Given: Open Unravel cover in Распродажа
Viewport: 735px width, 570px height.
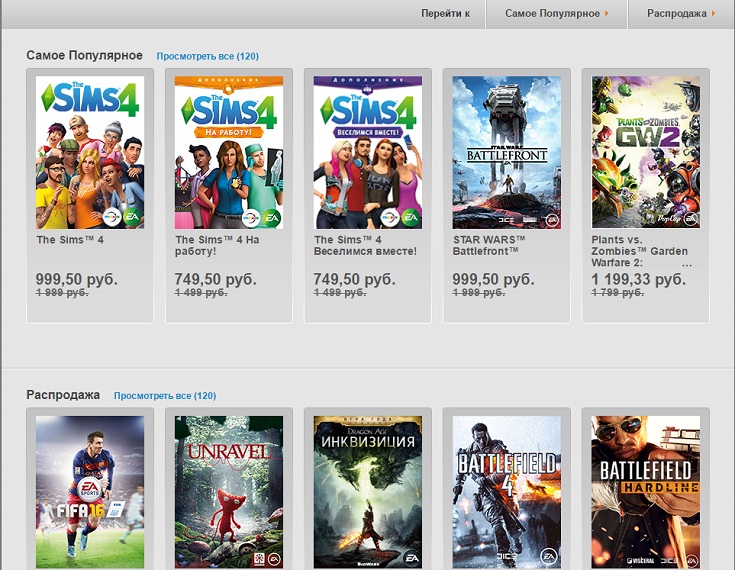Looking at the screenshot, I should tap(229, 492).
